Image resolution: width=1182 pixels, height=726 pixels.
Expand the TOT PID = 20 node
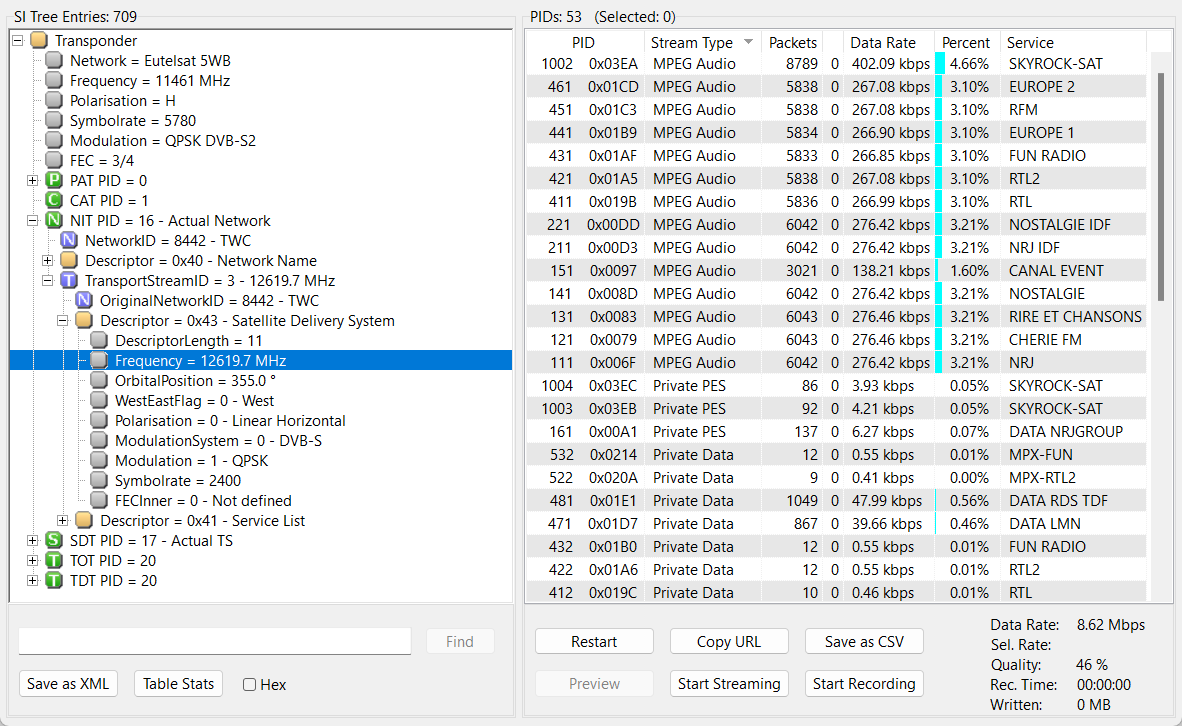point(32,561)
